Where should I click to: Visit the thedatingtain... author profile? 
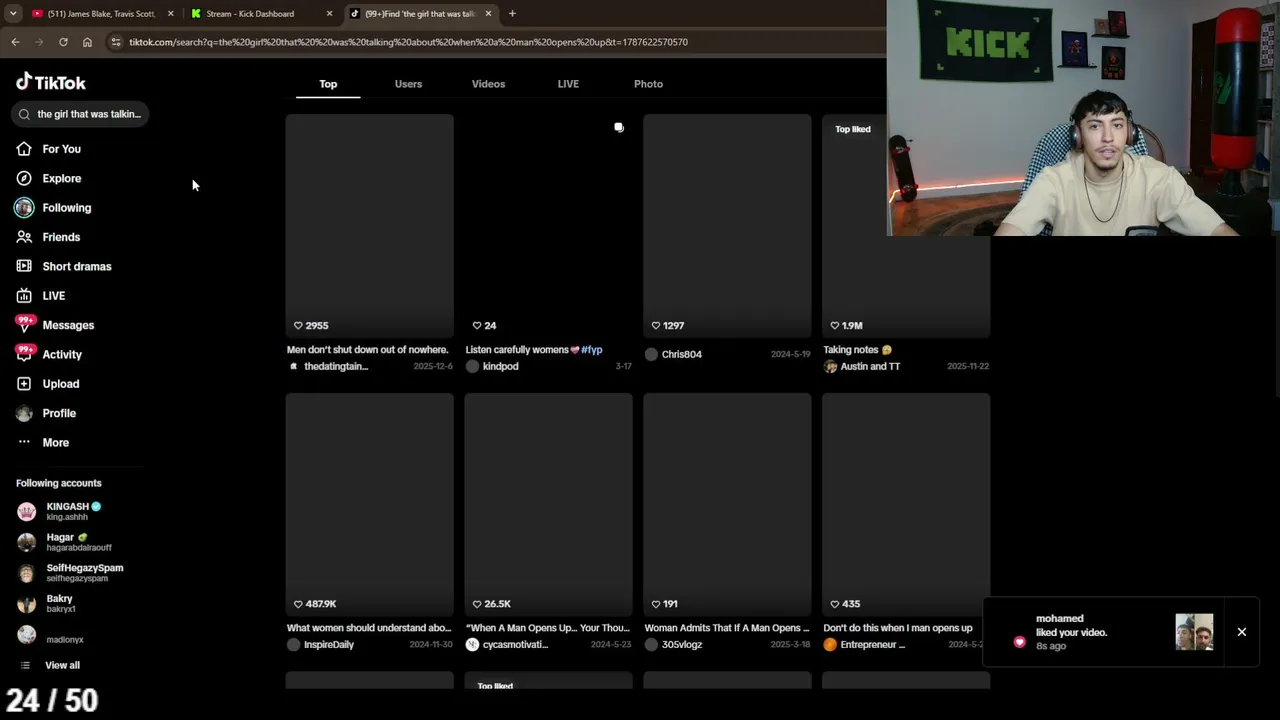click(336, 366)
